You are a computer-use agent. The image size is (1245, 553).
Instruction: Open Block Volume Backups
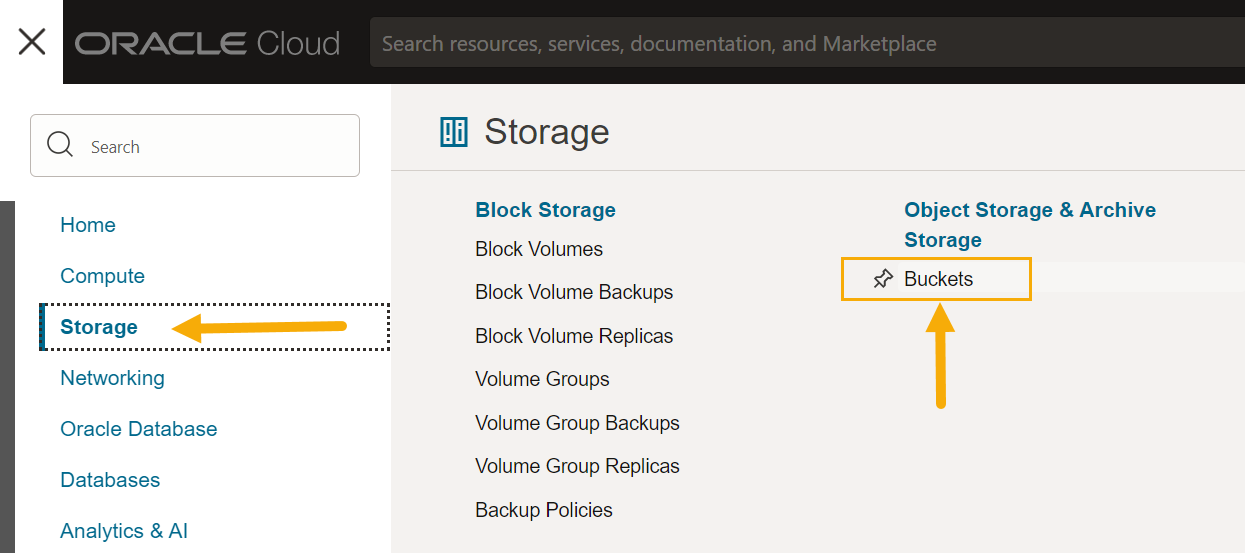click(x=574, y=292)
